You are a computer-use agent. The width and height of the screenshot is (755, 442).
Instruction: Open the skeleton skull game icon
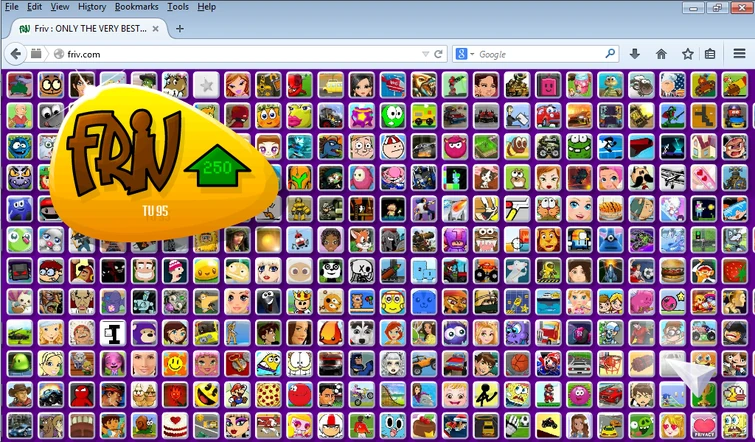click(x=362, y=271)
